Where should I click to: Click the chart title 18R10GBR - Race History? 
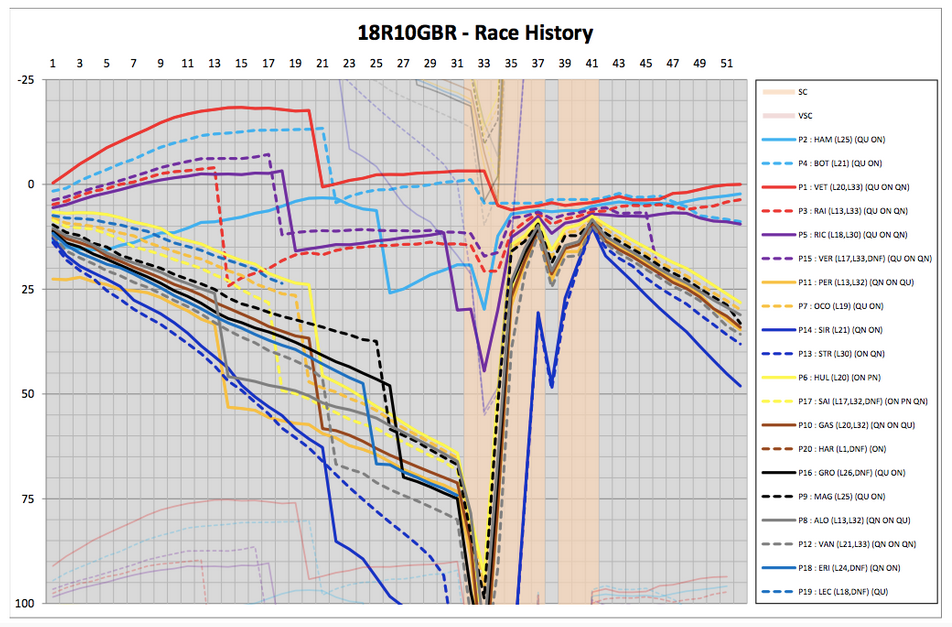click(x=475, y=33)
